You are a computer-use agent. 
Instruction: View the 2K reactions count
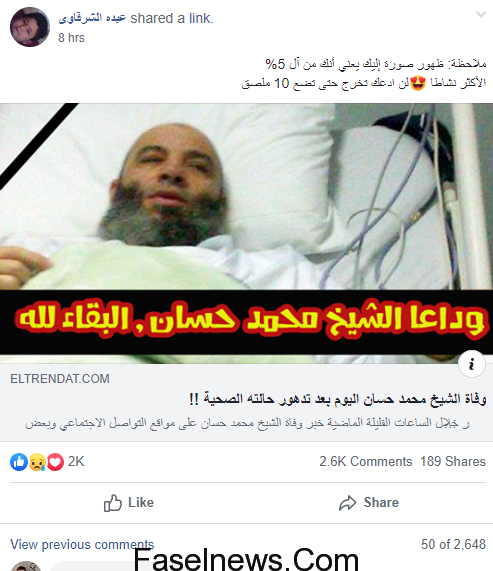76,461
